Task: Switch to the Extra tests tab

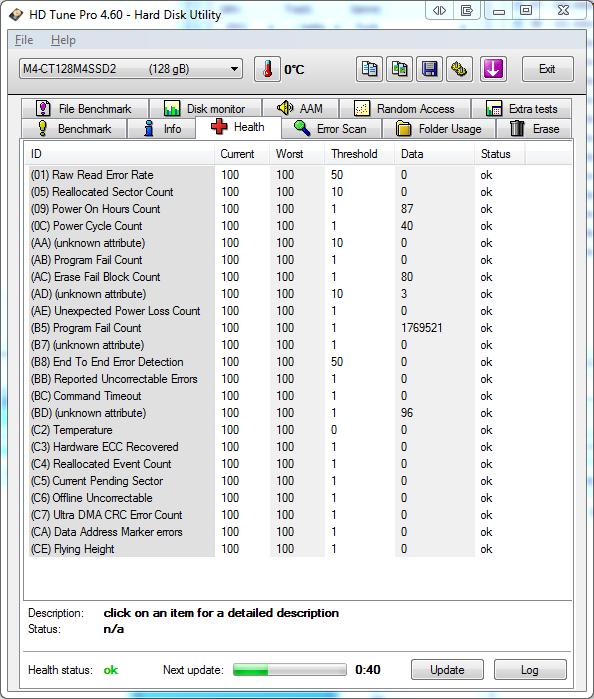Action: (x=522, y=108)
